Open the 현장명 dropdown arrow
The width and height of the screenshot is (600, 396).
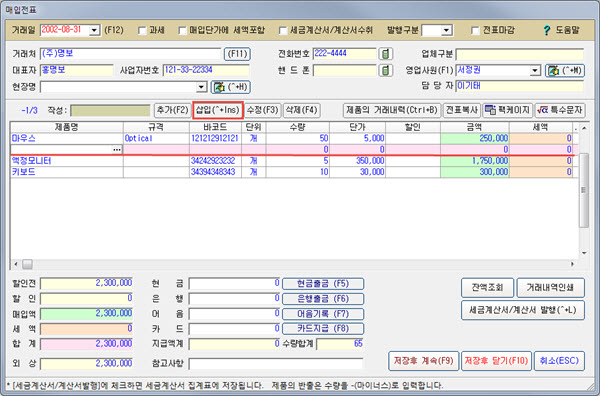point(201,87)
